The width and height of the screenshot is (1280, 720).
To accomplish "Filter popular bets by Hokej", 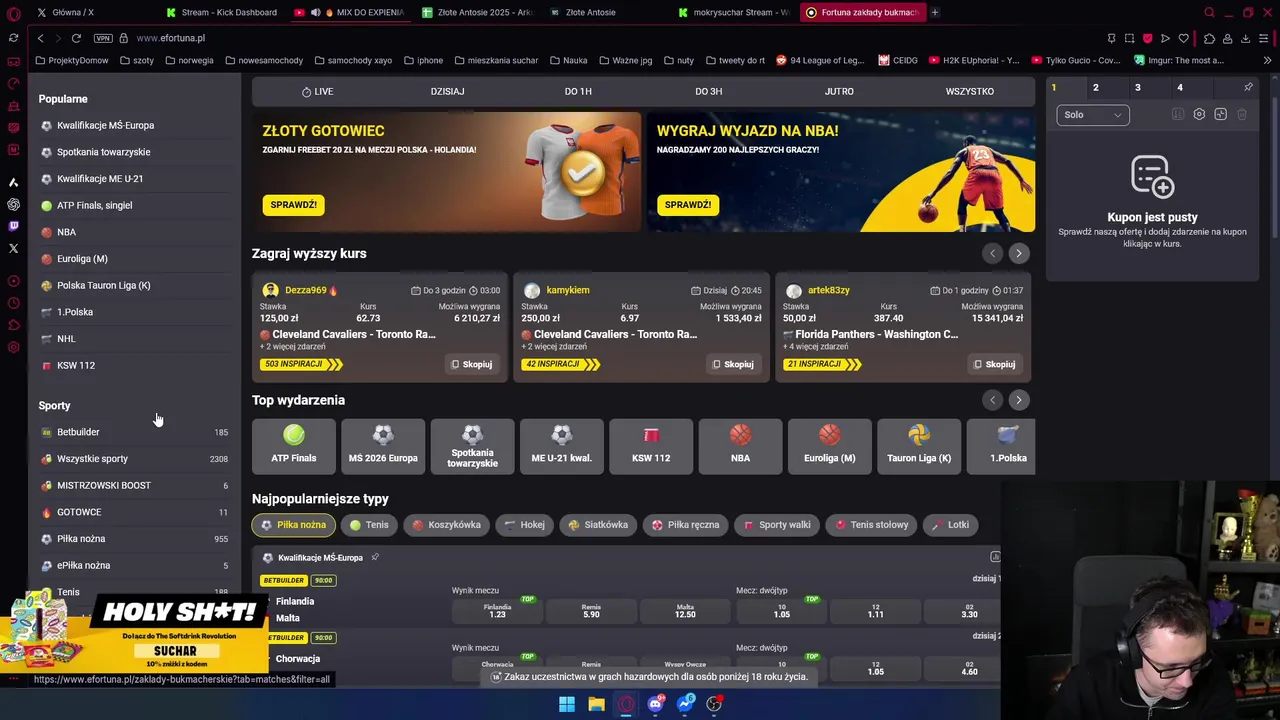I will [525, 524].
